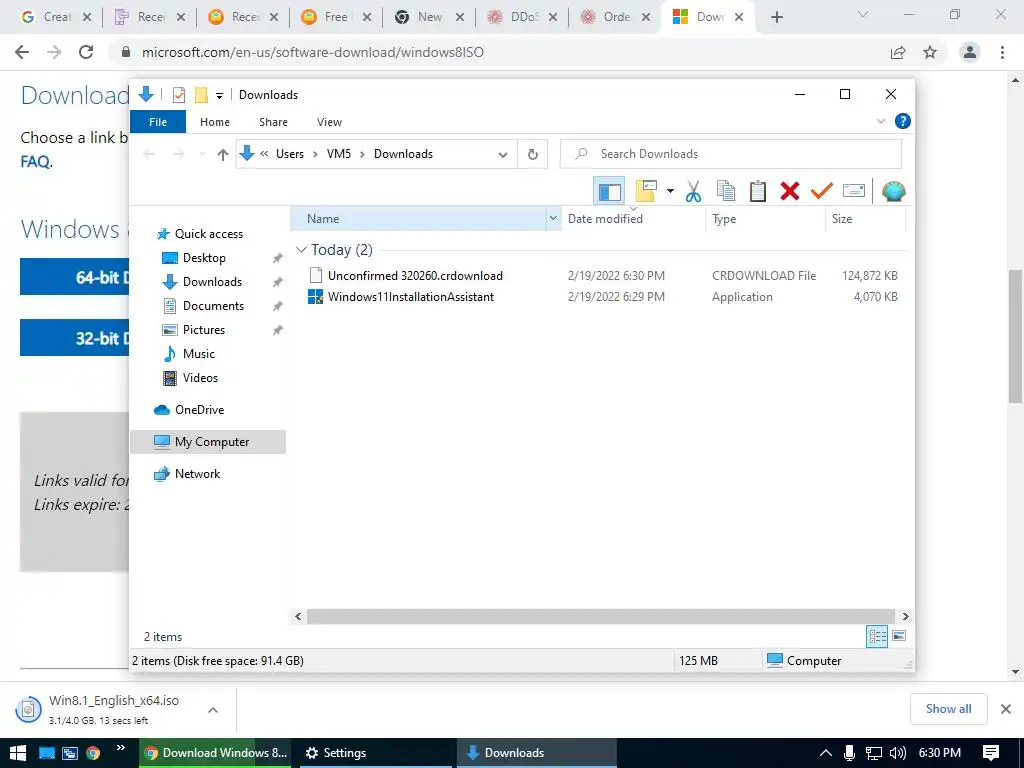Viewport: 1024px width, 768px height.
Task: Expand the Explorer ribbon chevron
Action: [x=880, y=121]
